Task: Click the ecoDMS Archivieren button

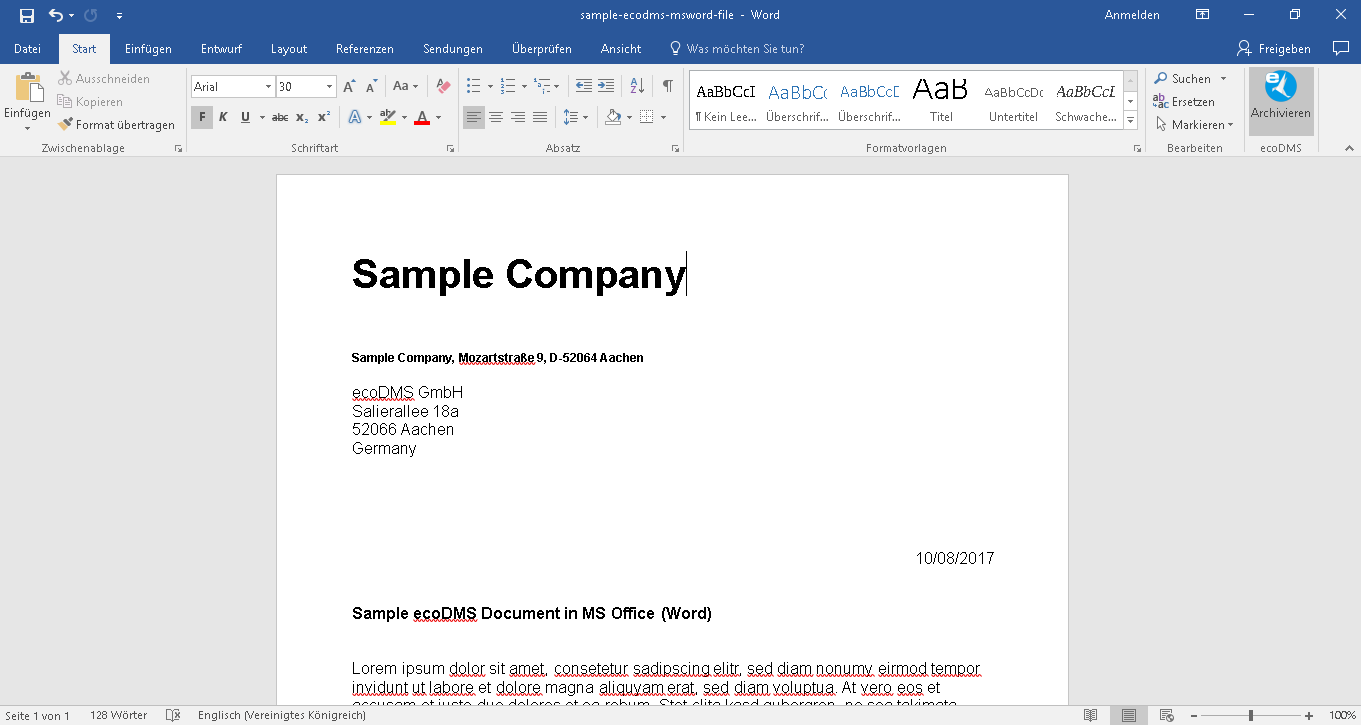Action: (1280, 101)
